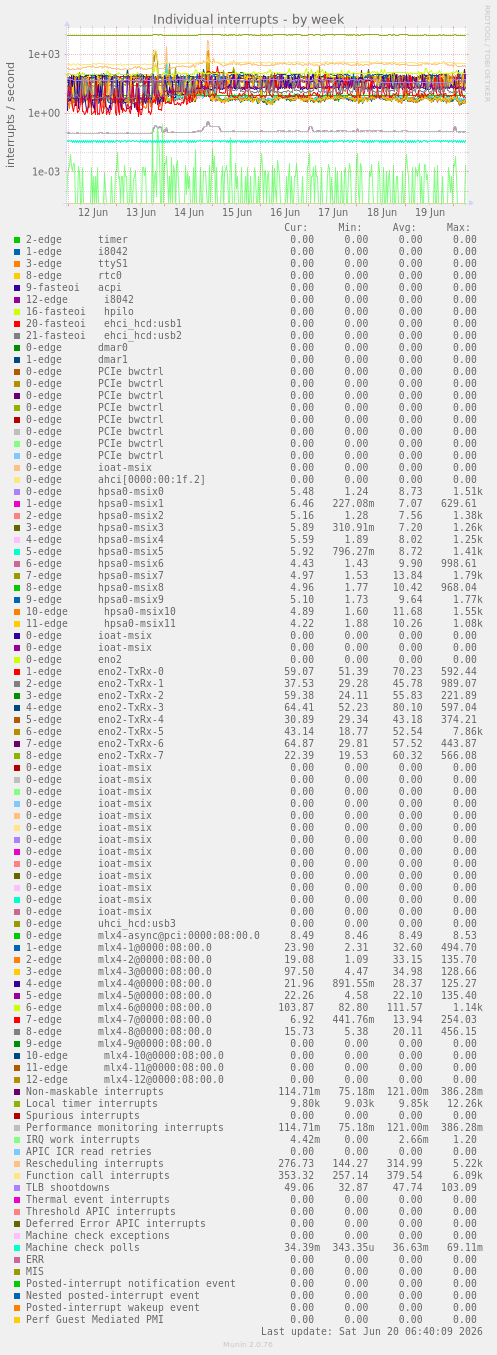Select the 'Function call interrupts' legend entry

click(98, 1176)
